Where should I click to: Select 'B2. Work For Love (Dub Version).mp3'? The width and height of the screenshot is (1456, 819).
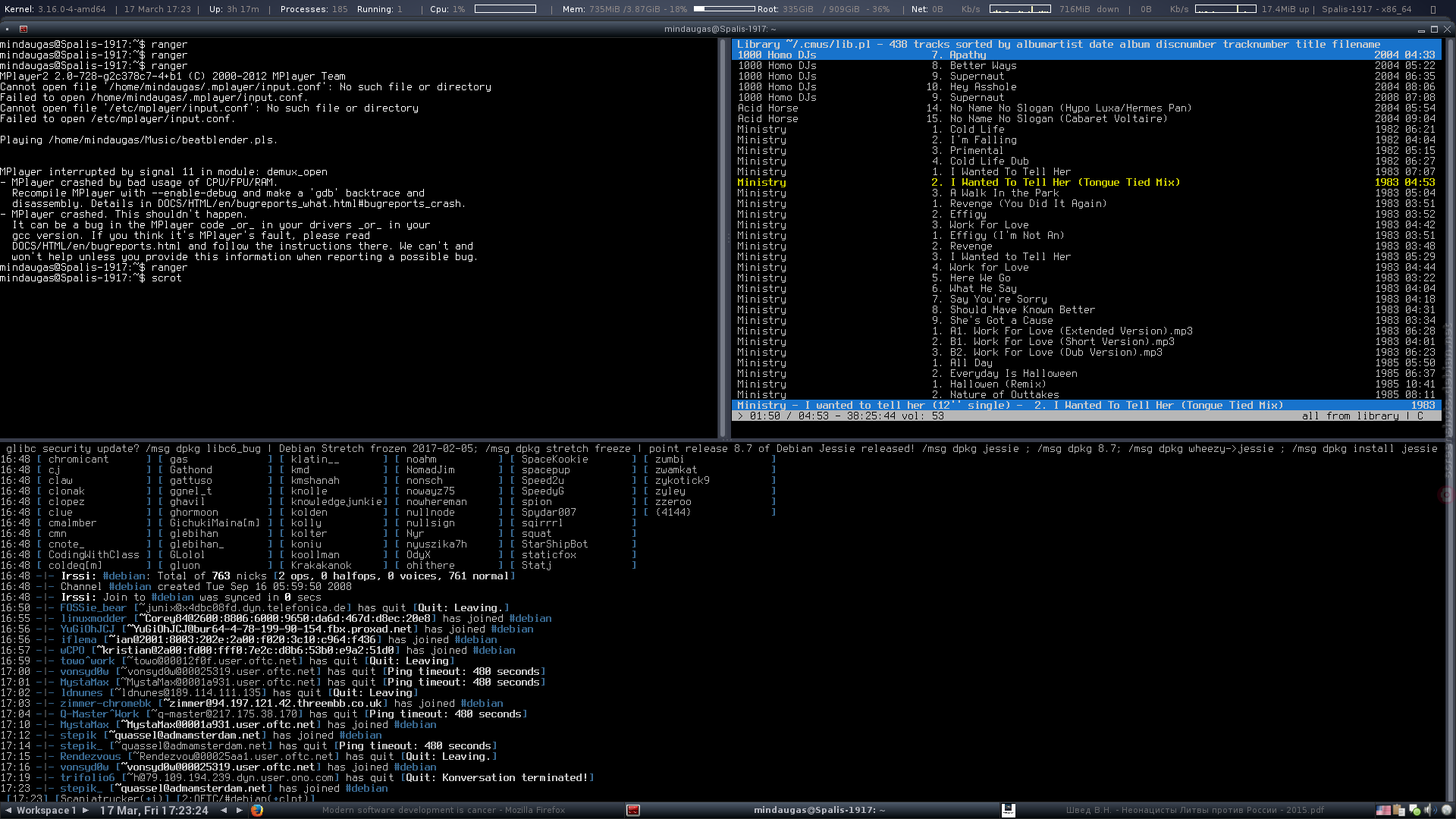[1086, 353]
